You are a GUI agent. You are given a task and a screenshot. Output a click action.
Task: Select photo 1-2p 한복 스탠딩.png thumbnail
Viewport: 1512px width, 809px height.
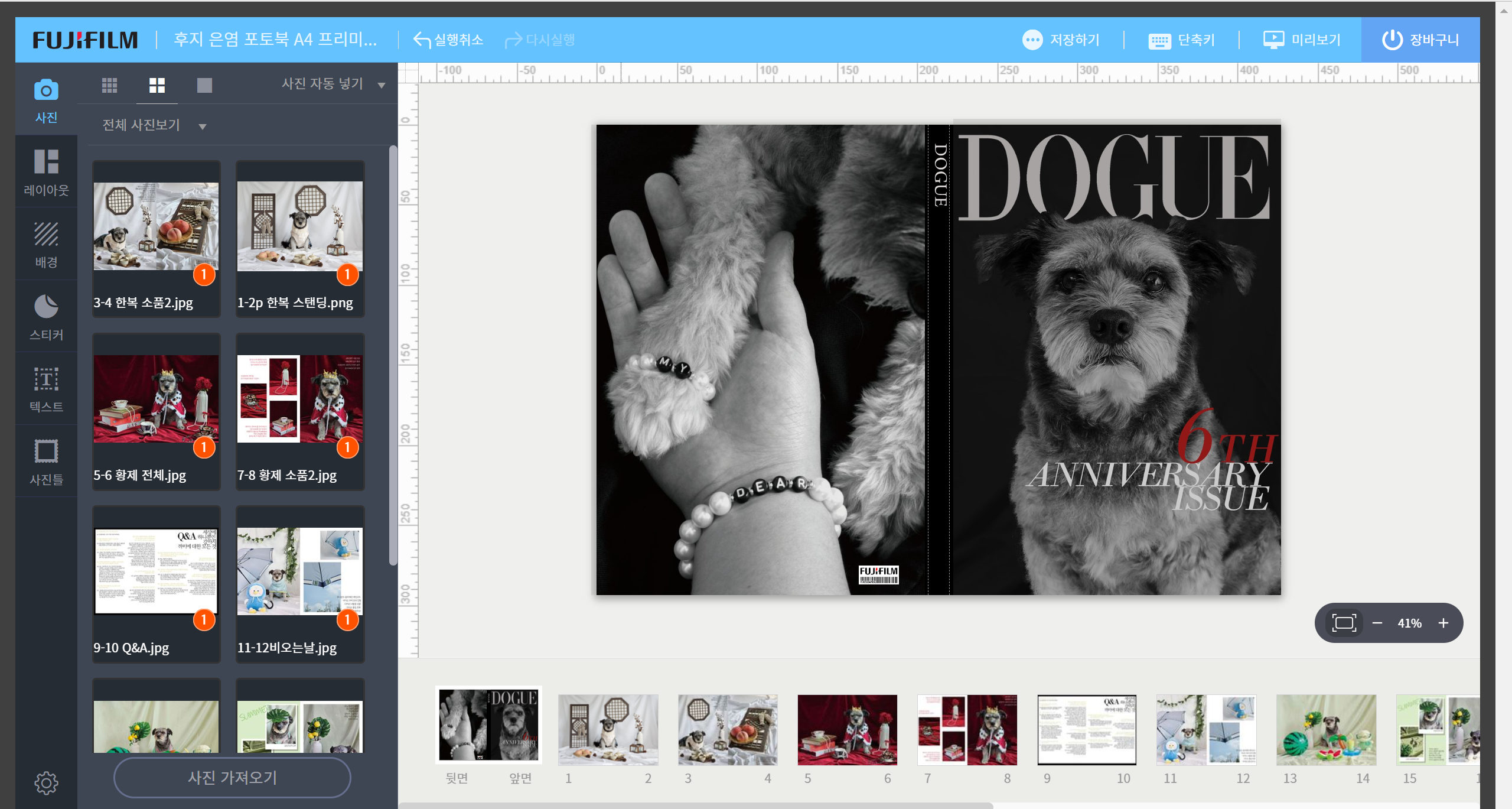click(x=300, y=226)
